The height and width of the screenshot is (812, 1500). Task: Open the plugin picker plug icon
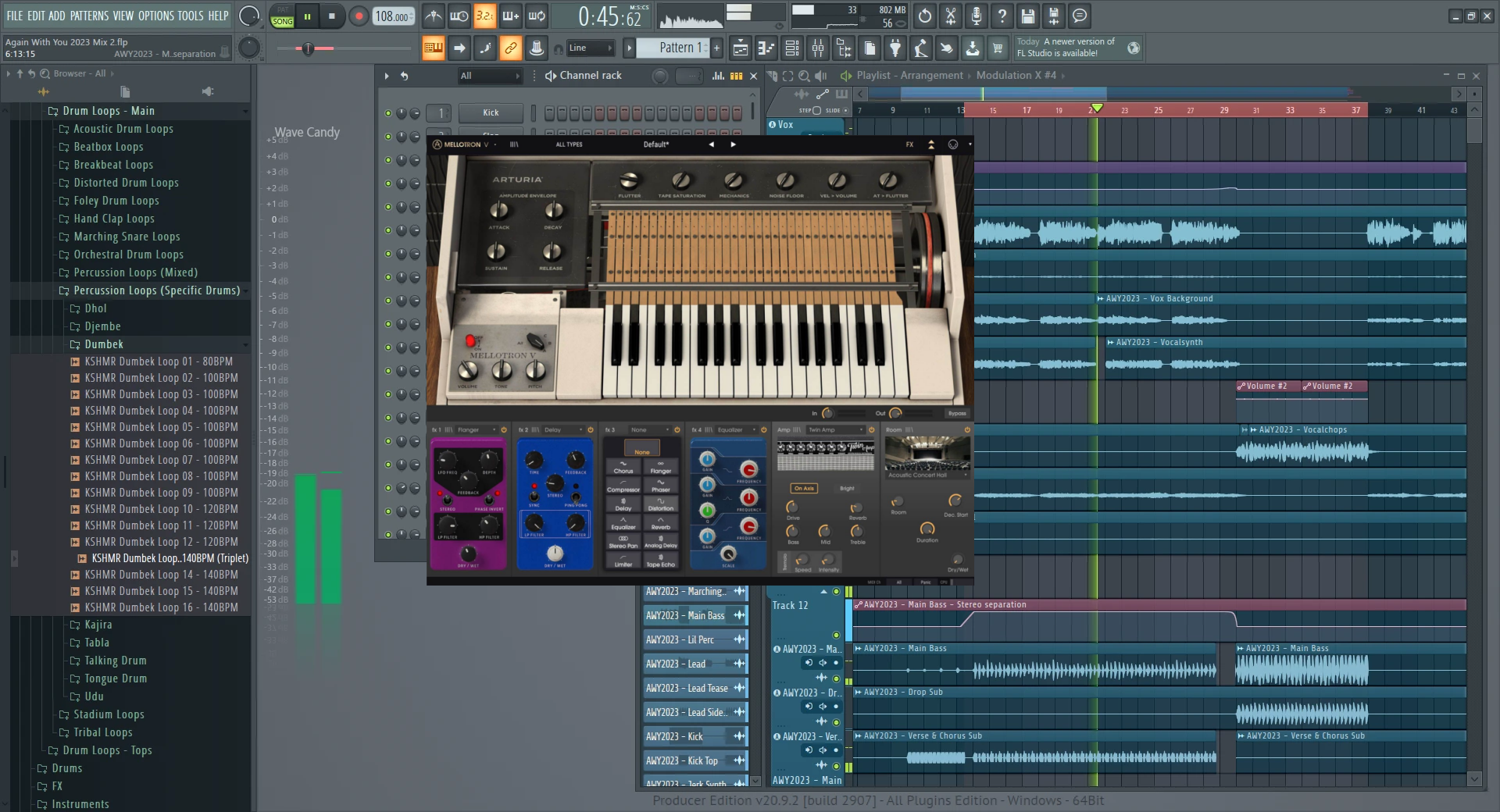point(895,49)
